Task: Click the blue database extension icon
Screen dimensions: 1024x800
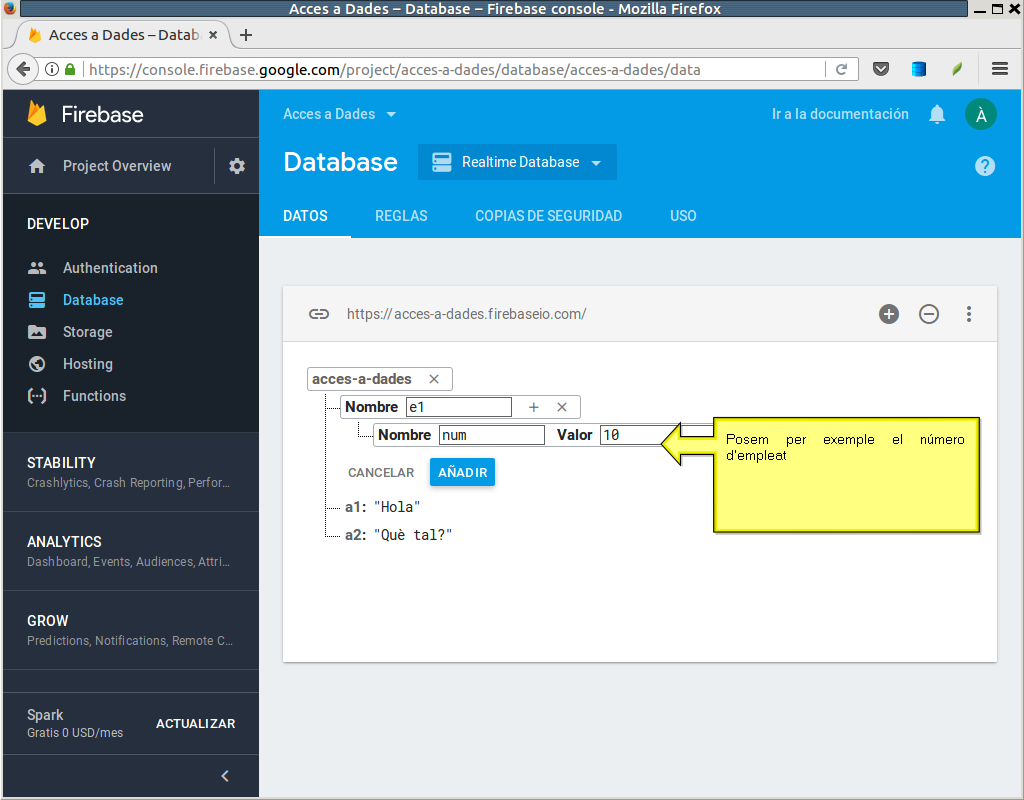Action: 918,69
